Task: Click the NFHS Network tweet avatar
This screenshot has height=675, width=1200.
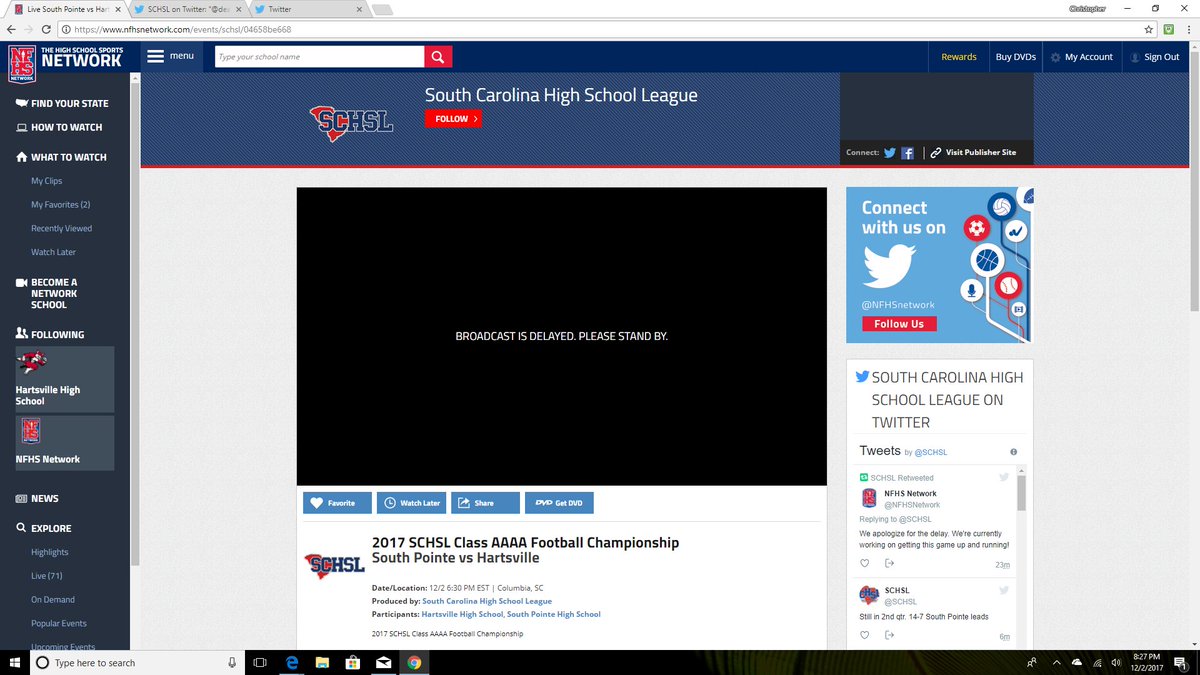Action: [x=869, y=498]
